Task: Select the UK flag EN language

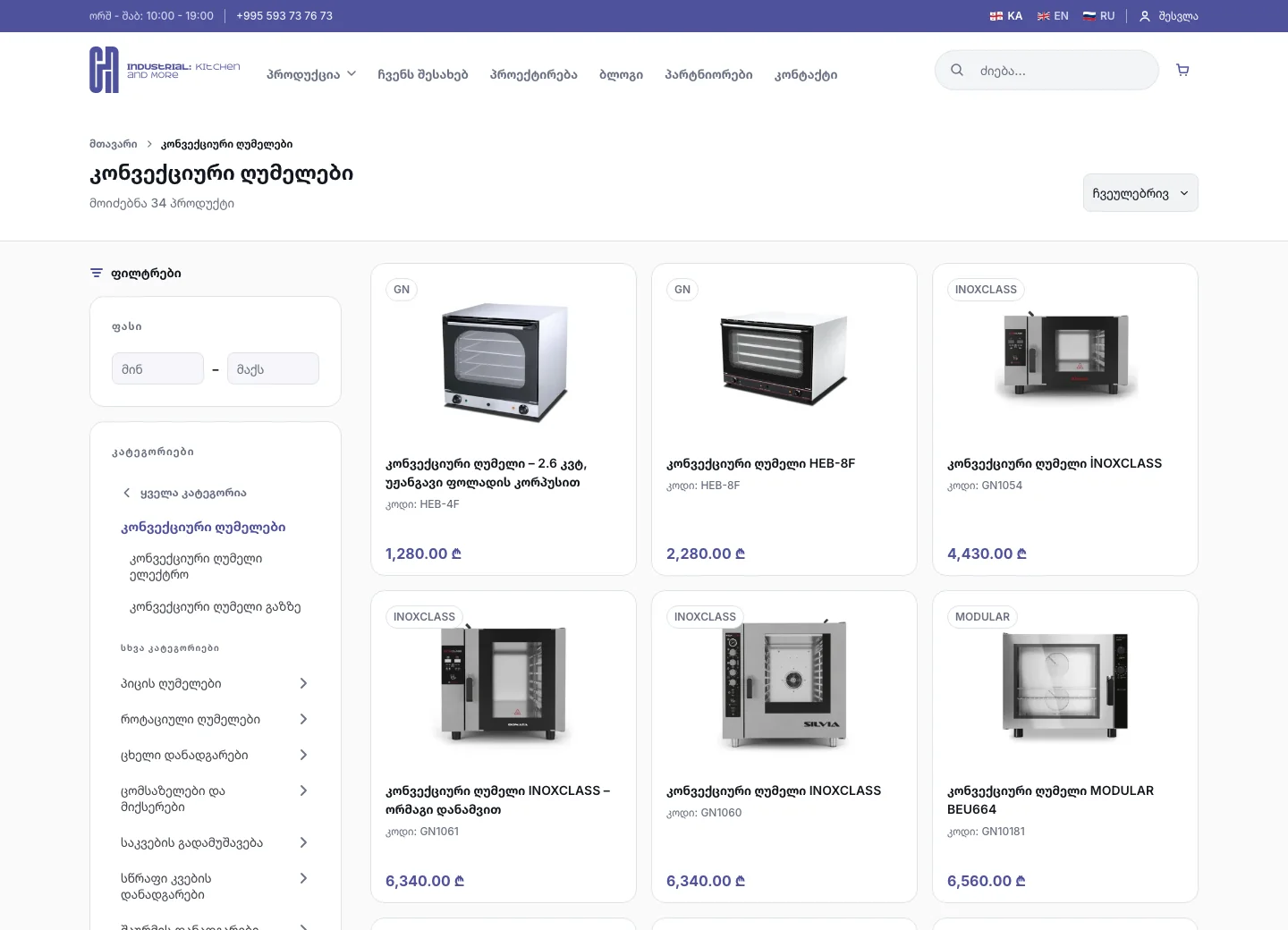Action: 1053,16
